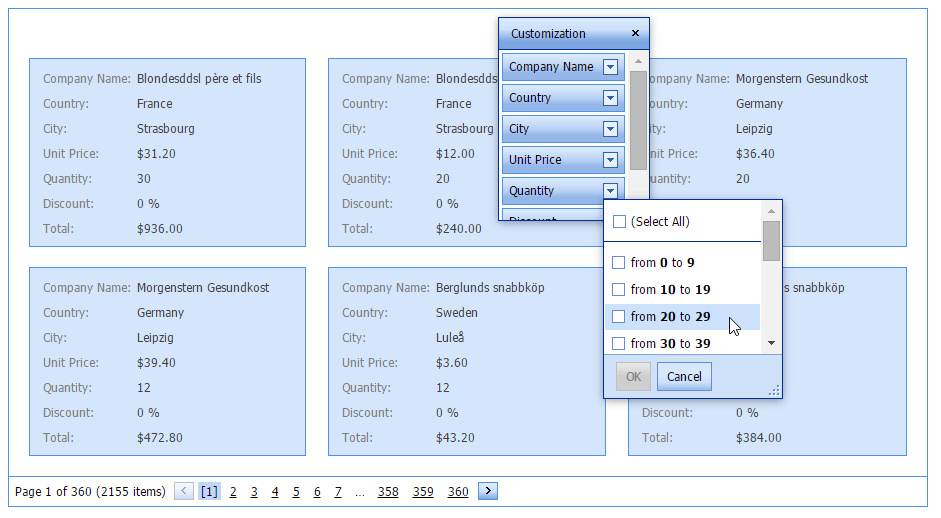The image size is (941, 518).
Task: Click the $240.00 total value
Action: (x=458, y=229)
